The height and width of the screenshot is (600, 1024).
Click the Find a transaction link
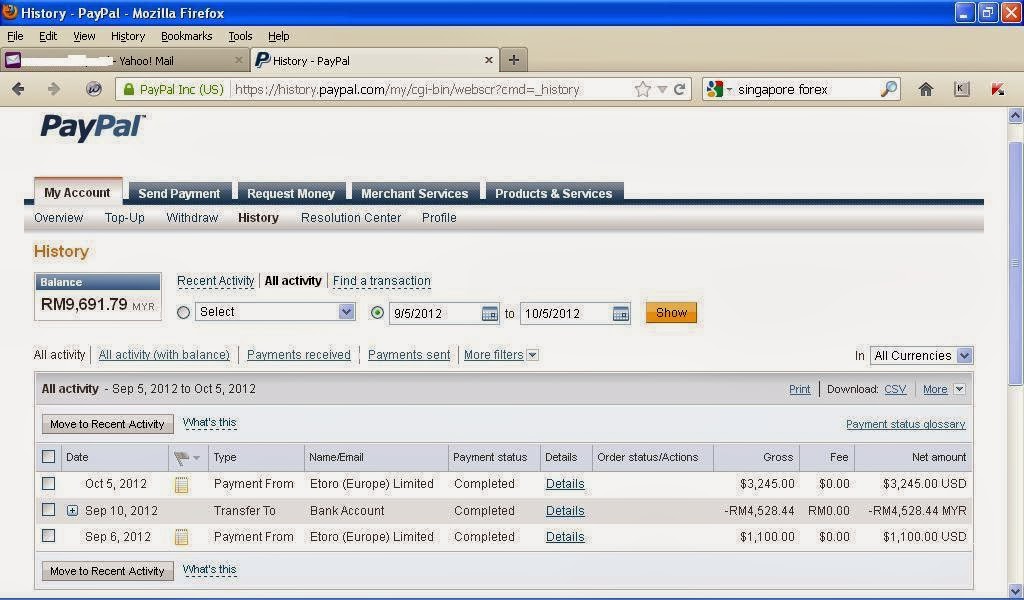[381, 281]
